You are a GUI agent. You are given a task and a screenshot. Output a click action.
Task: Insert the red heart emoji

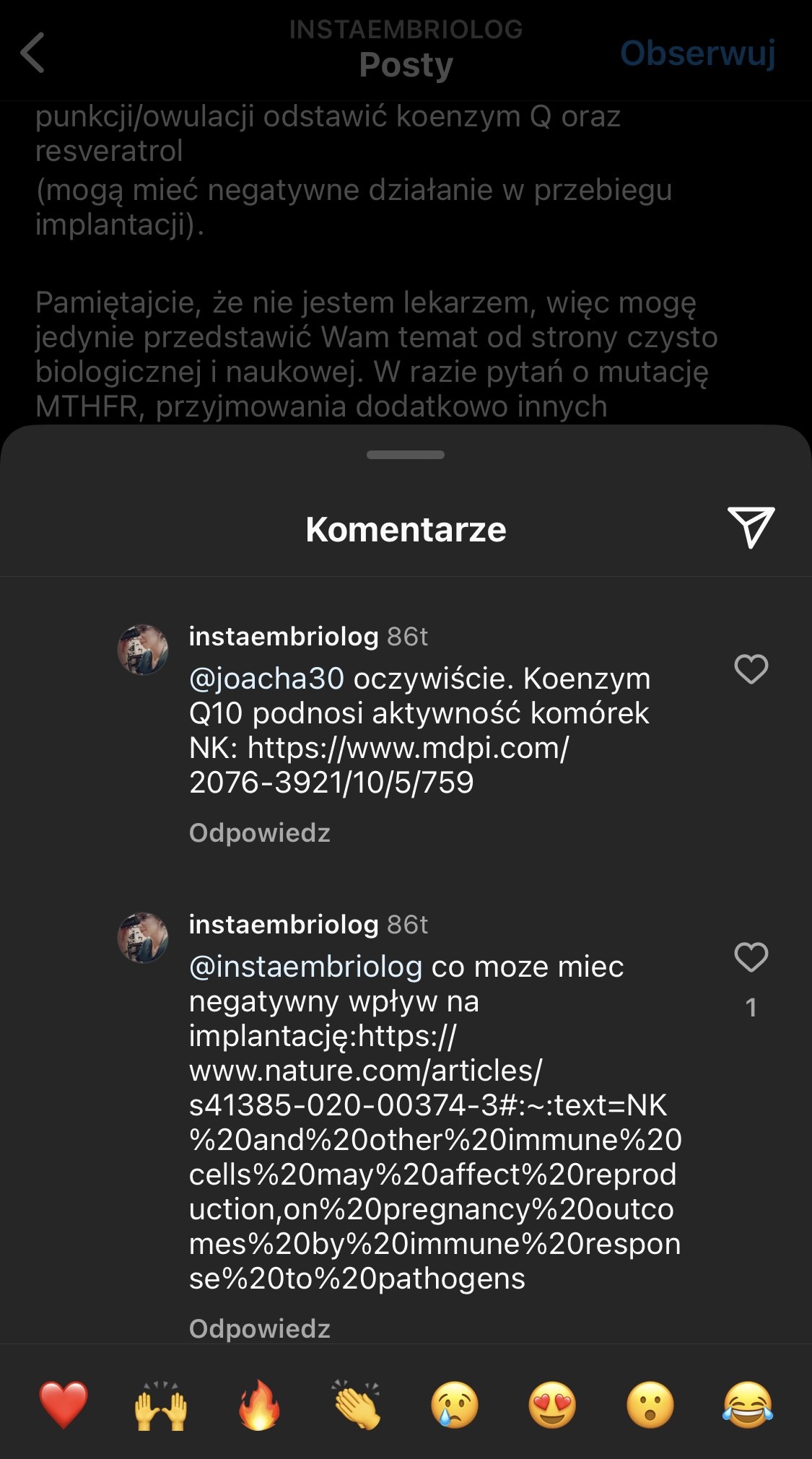click(64, 1405)
